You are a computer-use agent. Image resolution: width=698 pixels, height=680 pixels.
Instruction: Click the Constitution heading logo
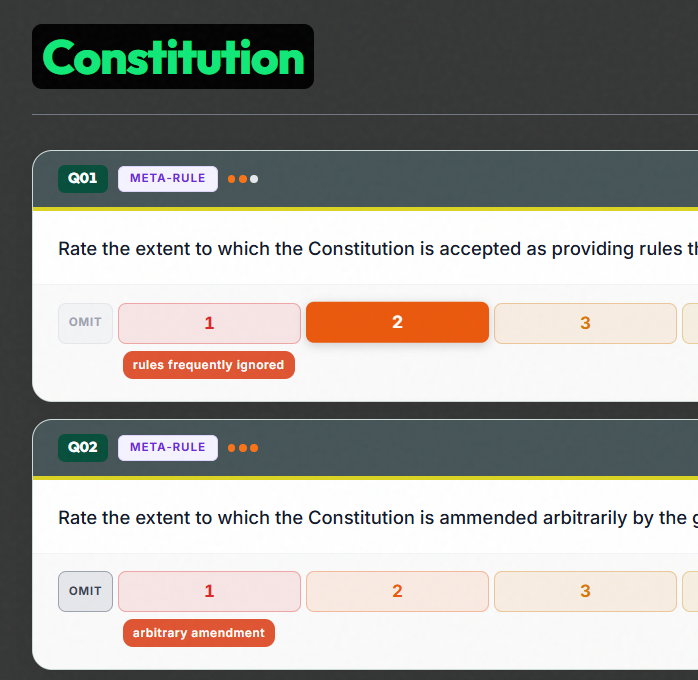coord(173,57)
